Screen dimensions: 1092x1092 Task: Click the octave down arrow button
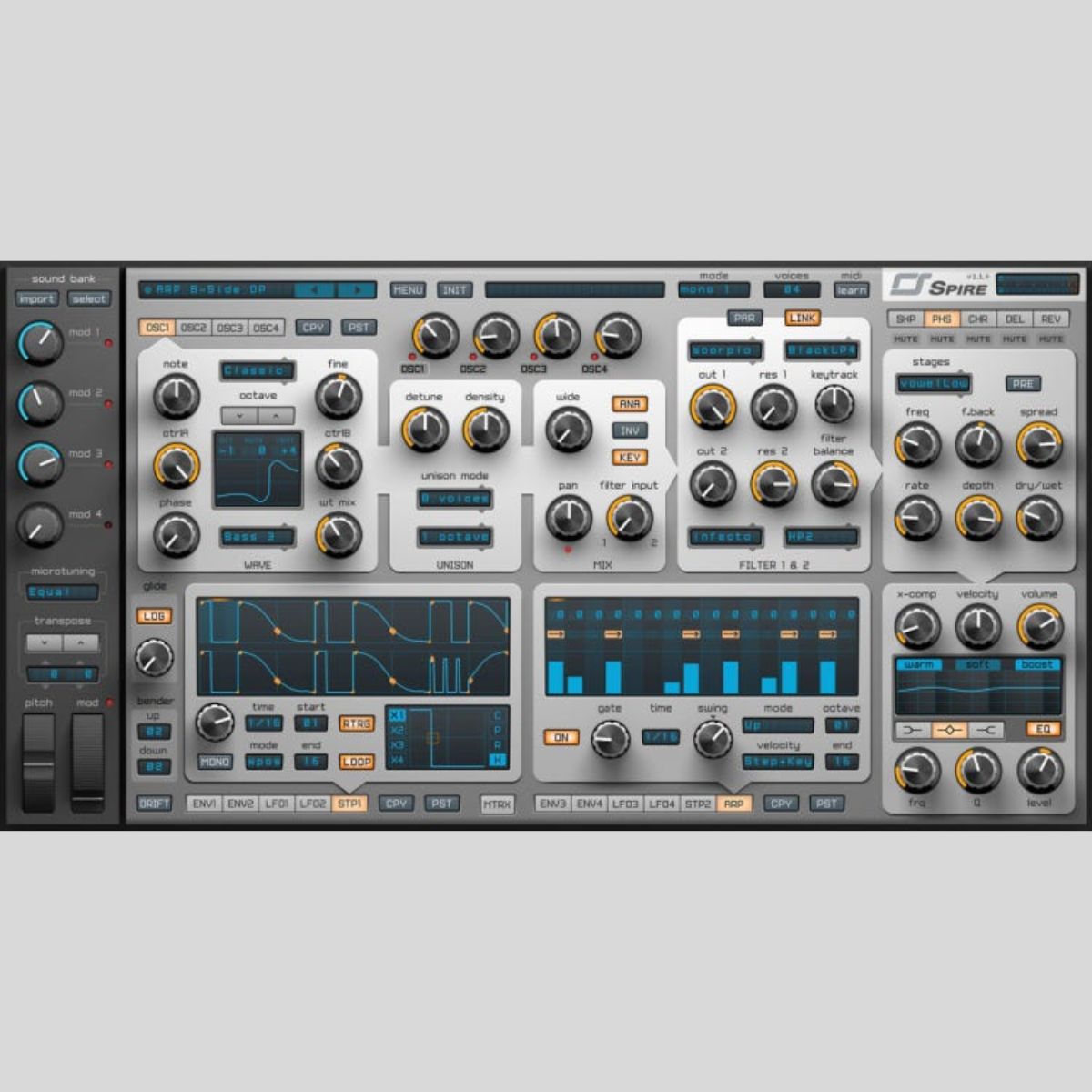(x=239, y=416)
